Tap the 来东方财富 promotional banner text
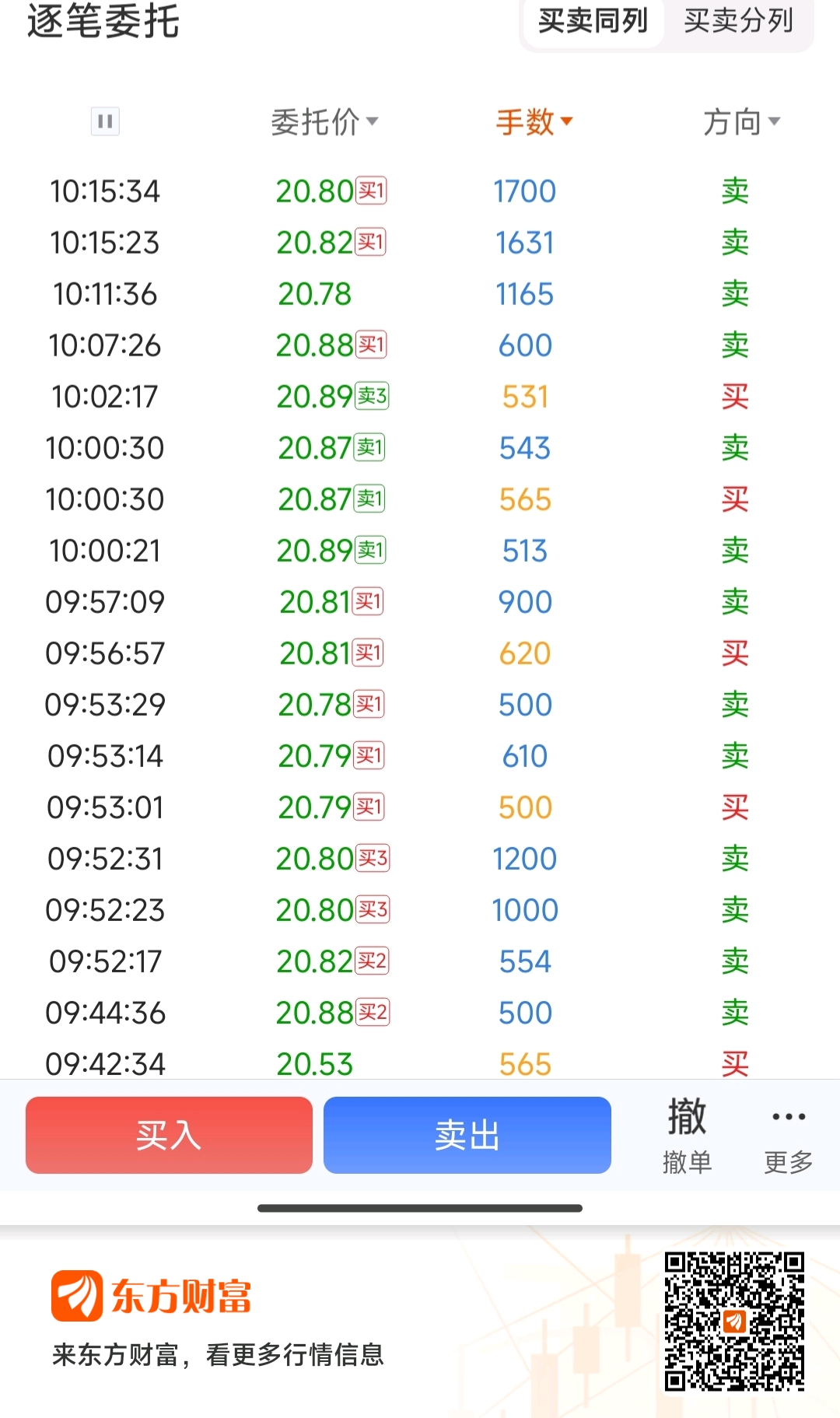The width and height of the screenshot is (840, 1418). [x=218, y=1354]
